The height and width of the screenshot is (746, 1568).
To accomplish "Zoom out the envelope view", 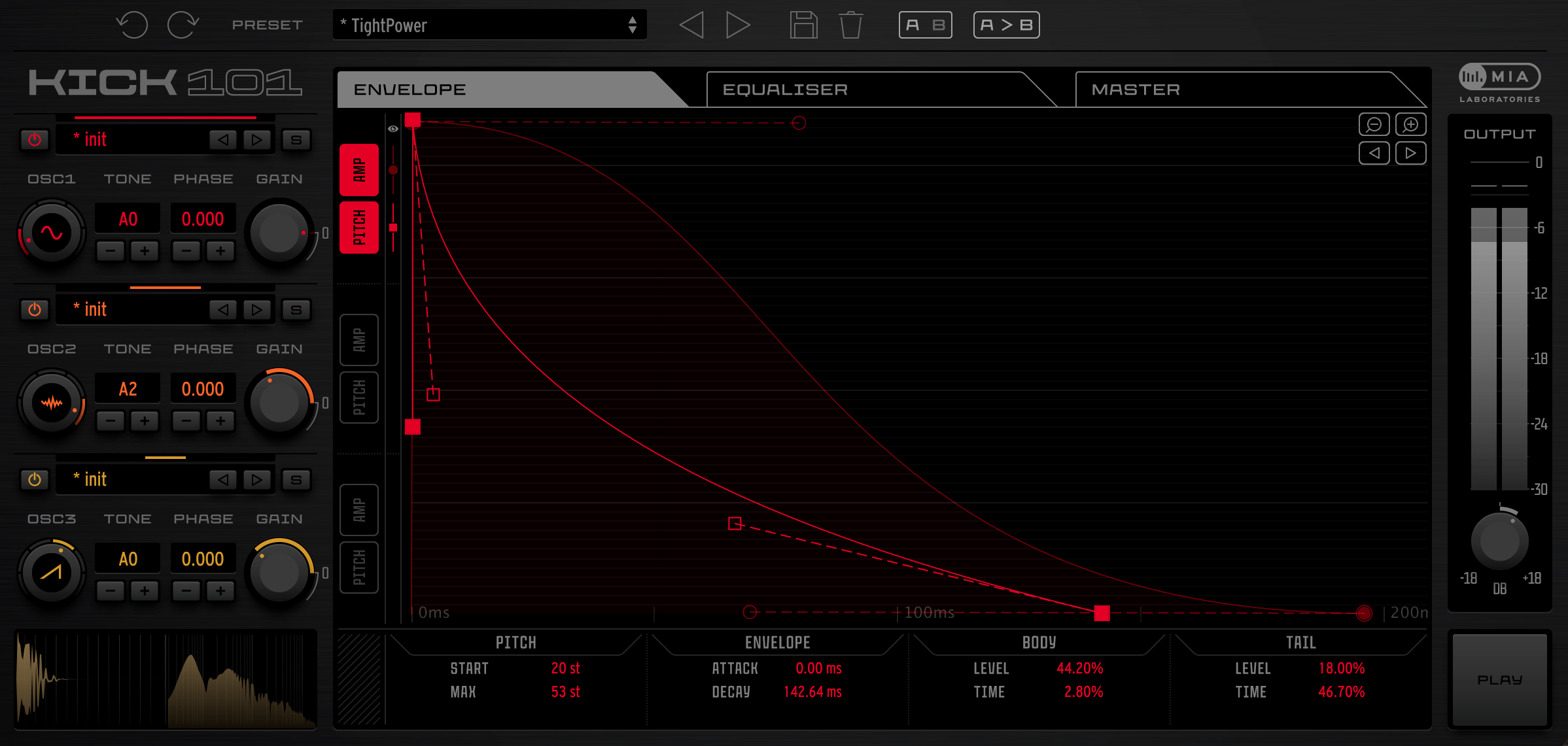I will 1374,124.
